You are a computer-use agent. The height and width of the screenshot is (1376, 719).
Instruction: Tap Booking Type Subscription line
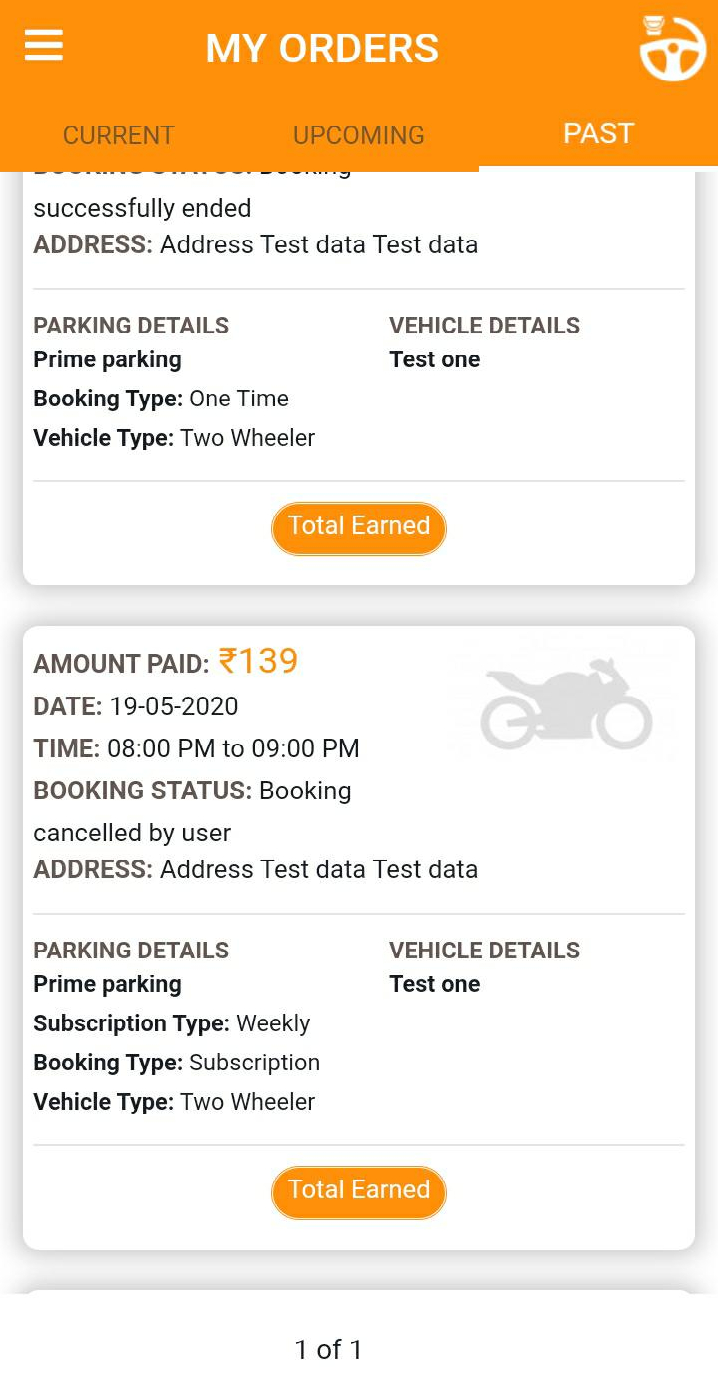[x=176, y=1062]
